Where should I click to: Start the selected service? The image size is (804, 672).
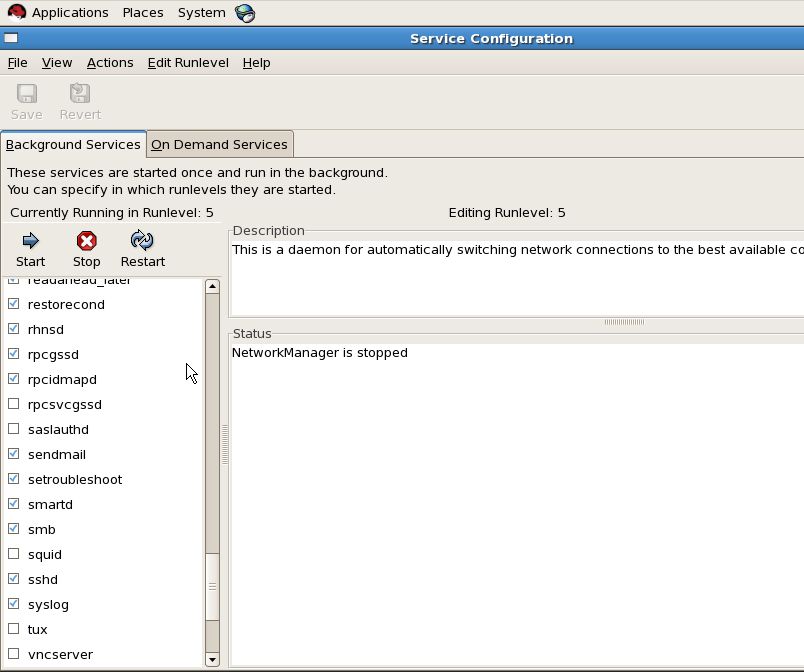[x=30, y=250]
